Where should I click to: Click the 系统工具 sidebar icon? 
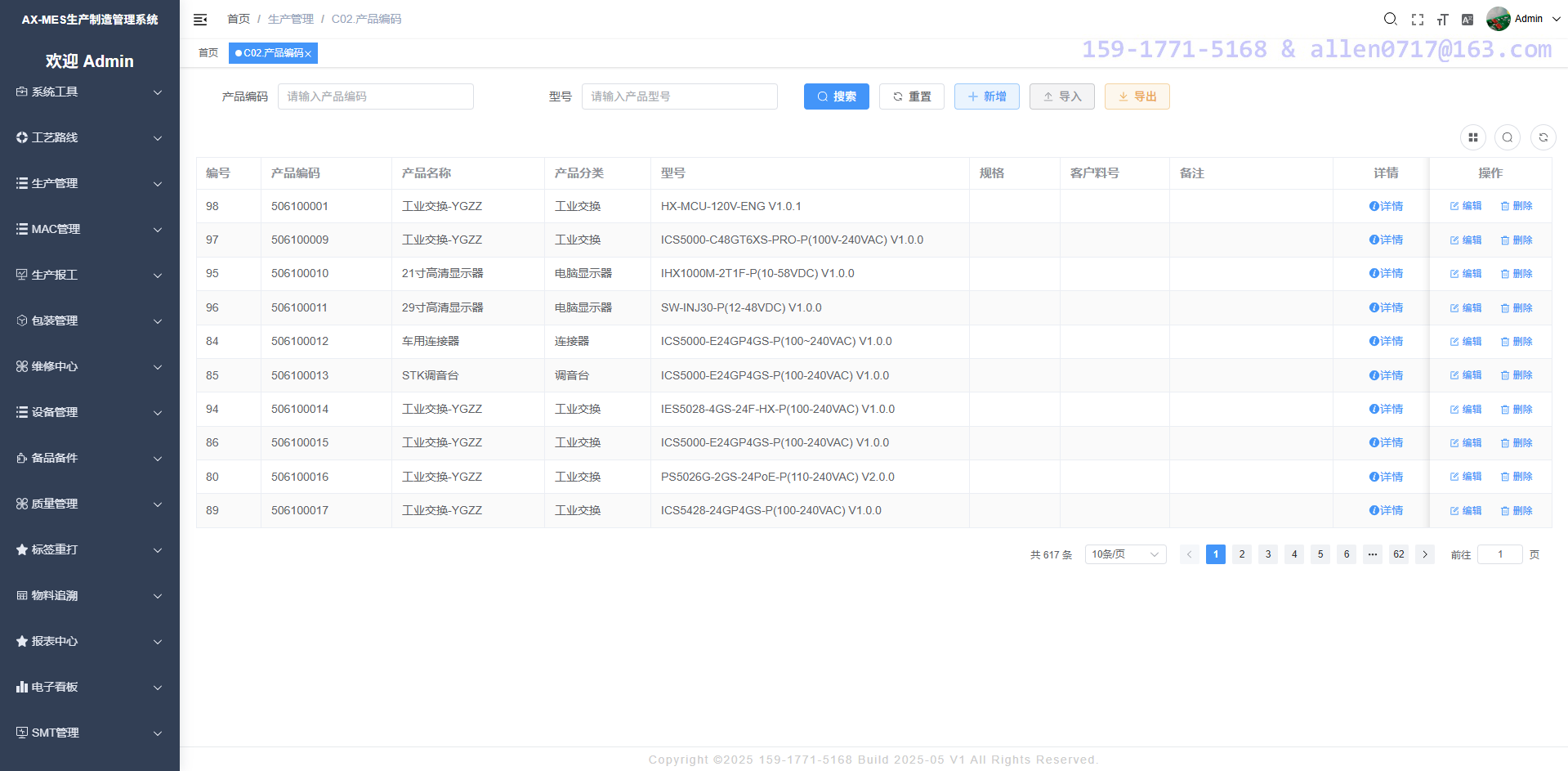pos(22,92)
